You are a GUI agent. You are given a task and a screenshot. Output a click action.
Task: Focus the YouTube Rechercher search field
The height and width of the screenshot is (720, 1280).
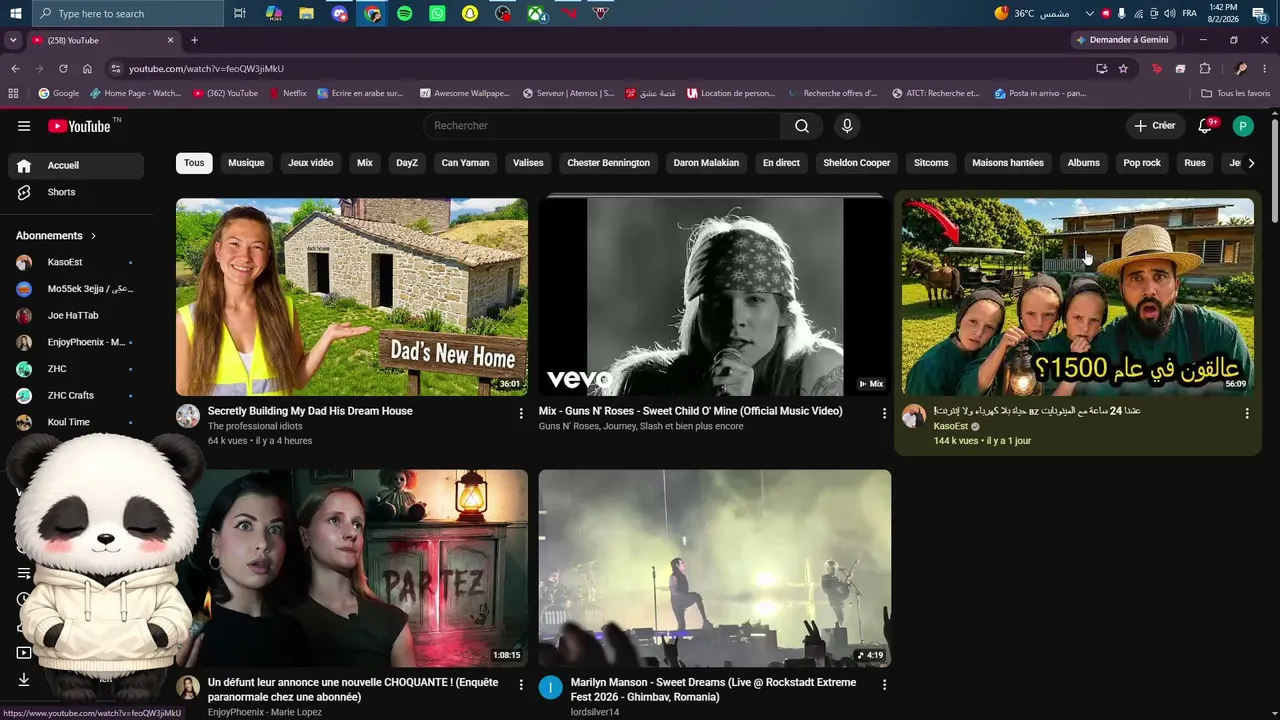[x=602, y=126]
